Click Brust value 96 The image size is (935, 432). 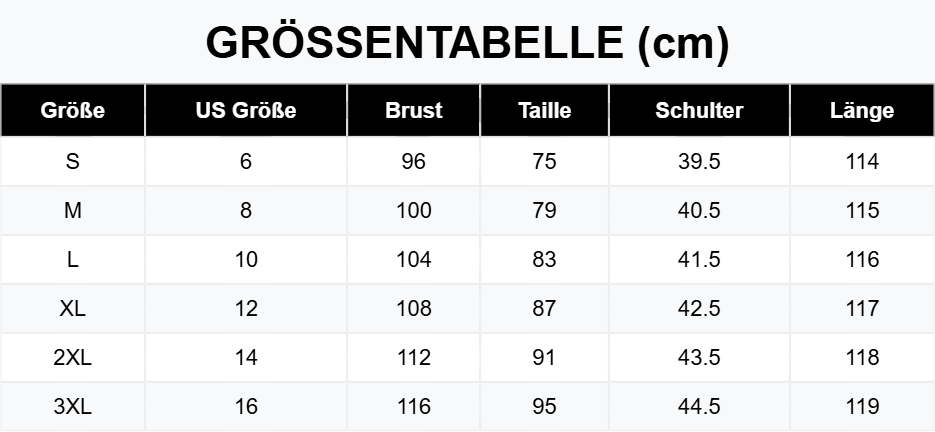pyautogui.click(x=413, y=161)
